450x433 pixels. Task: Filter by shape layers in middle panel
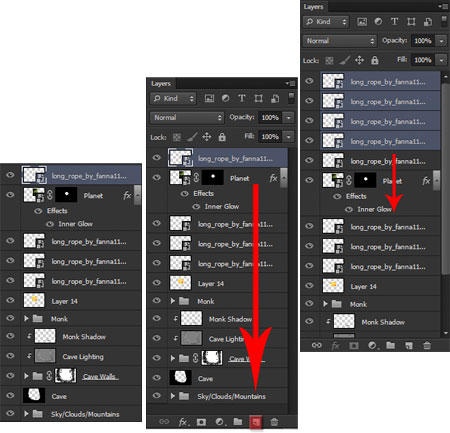[x=258, y=98]
